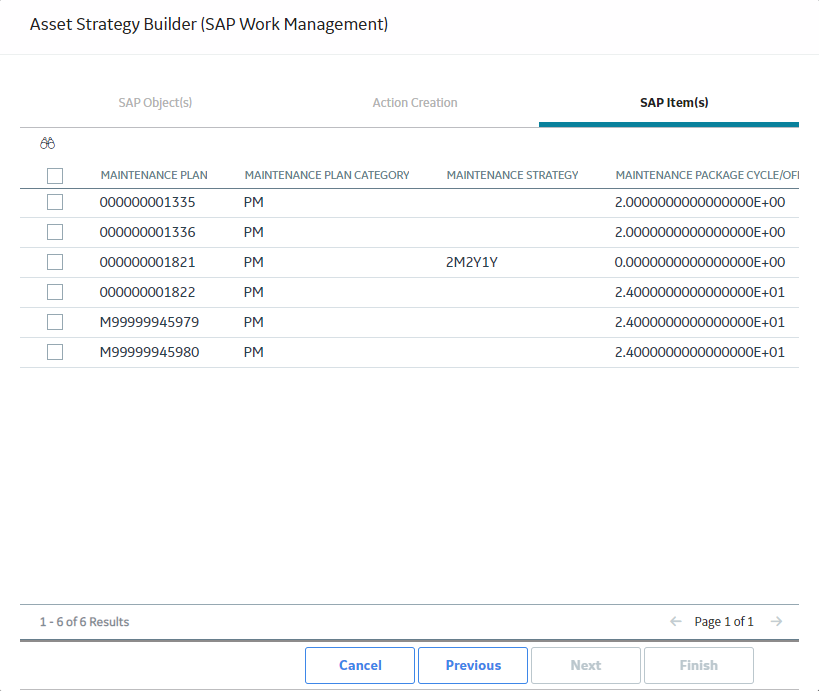Go to previous page arrow
This screenshot has height=691, width=819.
675,621
